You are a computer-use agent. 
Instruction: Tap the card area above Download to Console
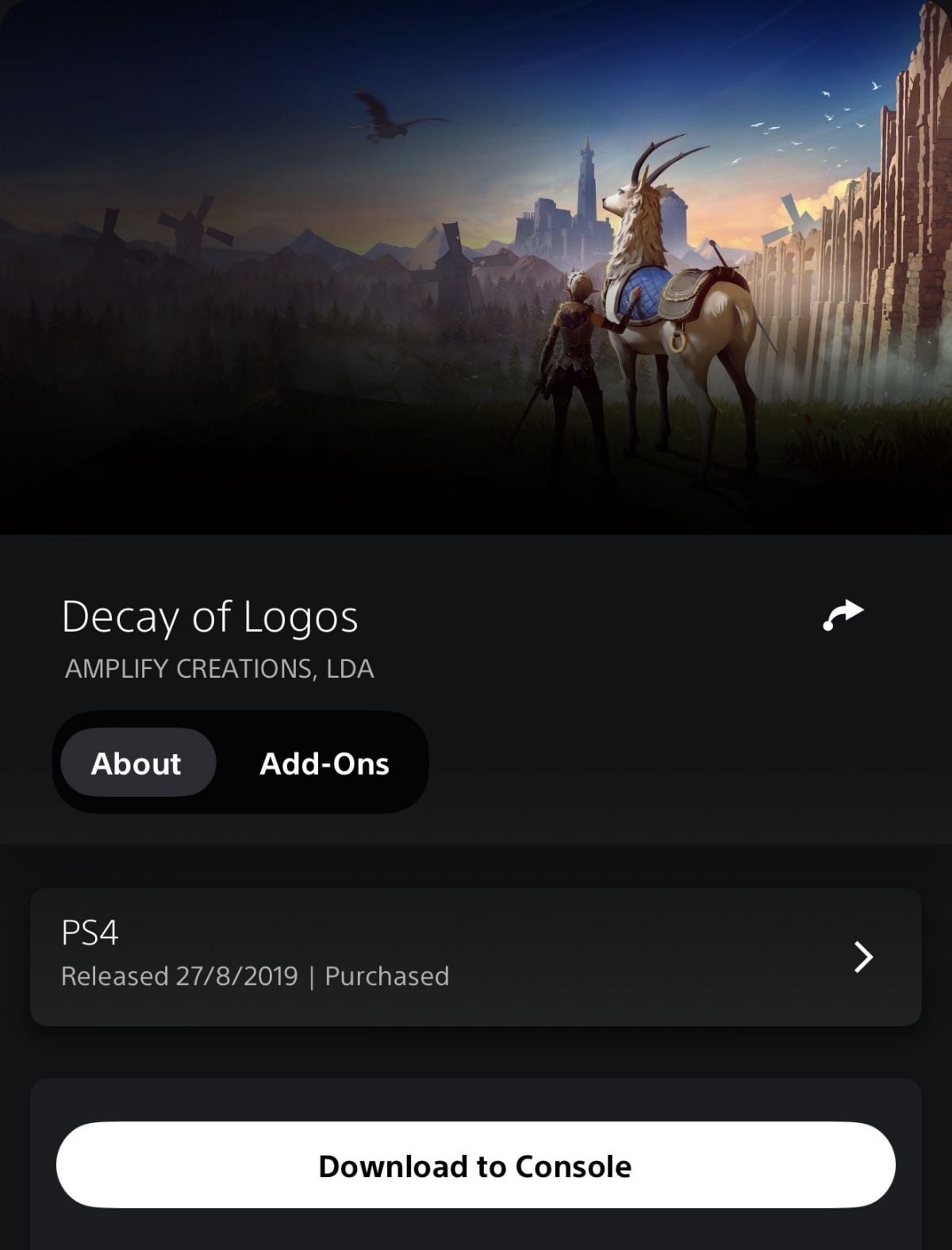[x=476, y=1099]
